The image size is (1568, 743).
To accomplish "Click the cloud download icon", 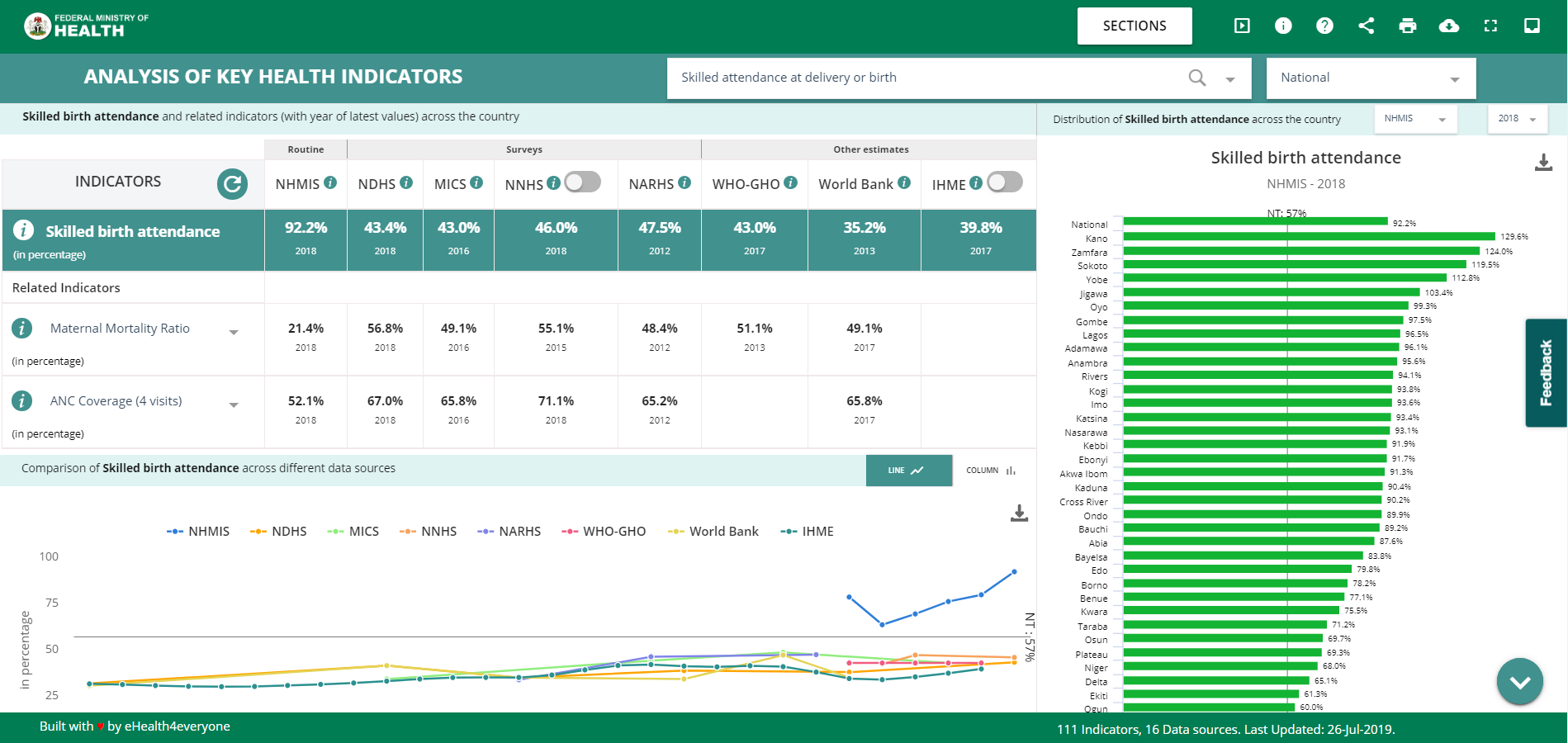I will tap(1449, 26).
